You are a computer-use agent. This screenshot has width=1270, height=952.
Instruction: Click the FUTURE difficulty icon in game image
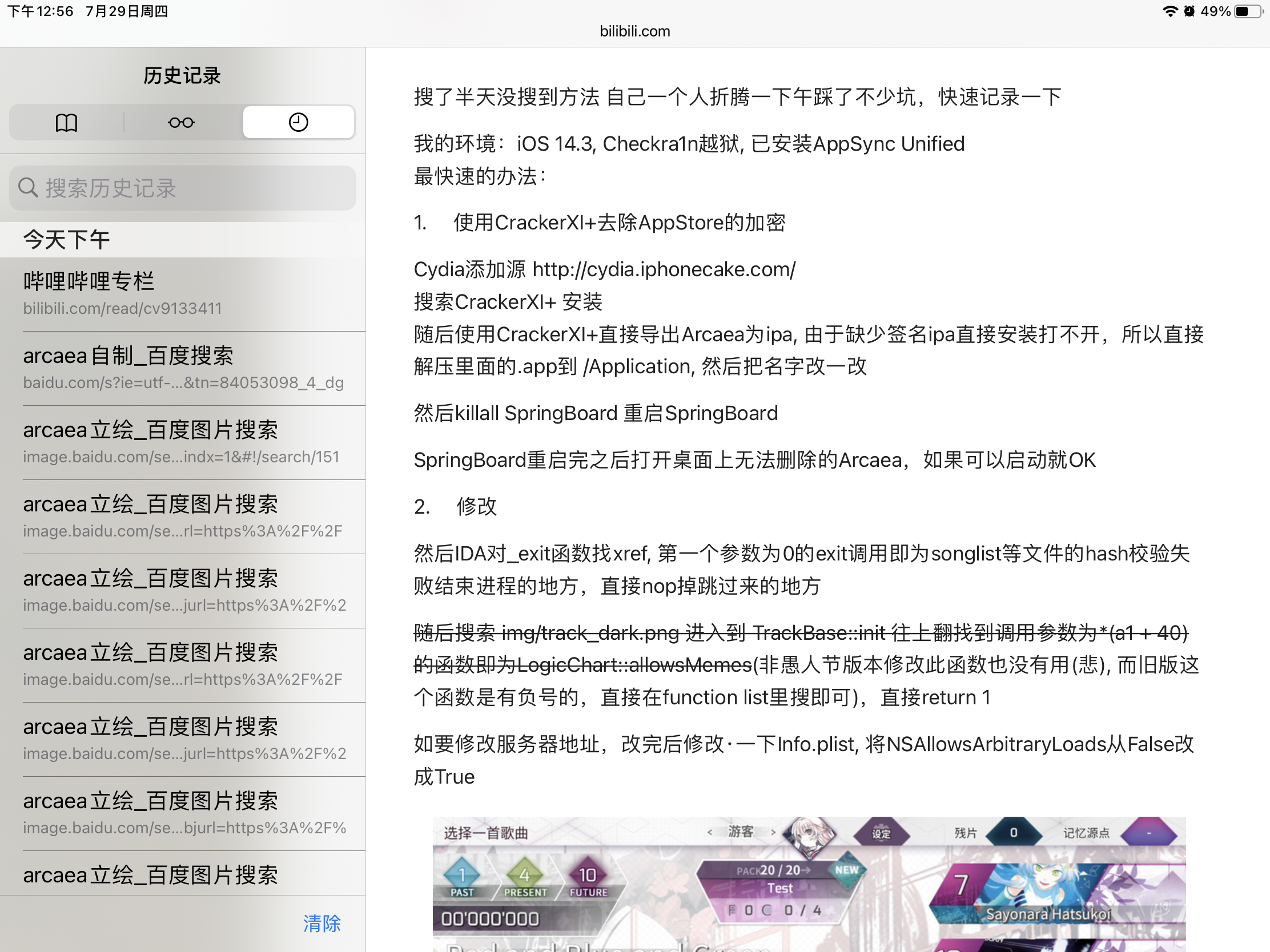point(588,877)
